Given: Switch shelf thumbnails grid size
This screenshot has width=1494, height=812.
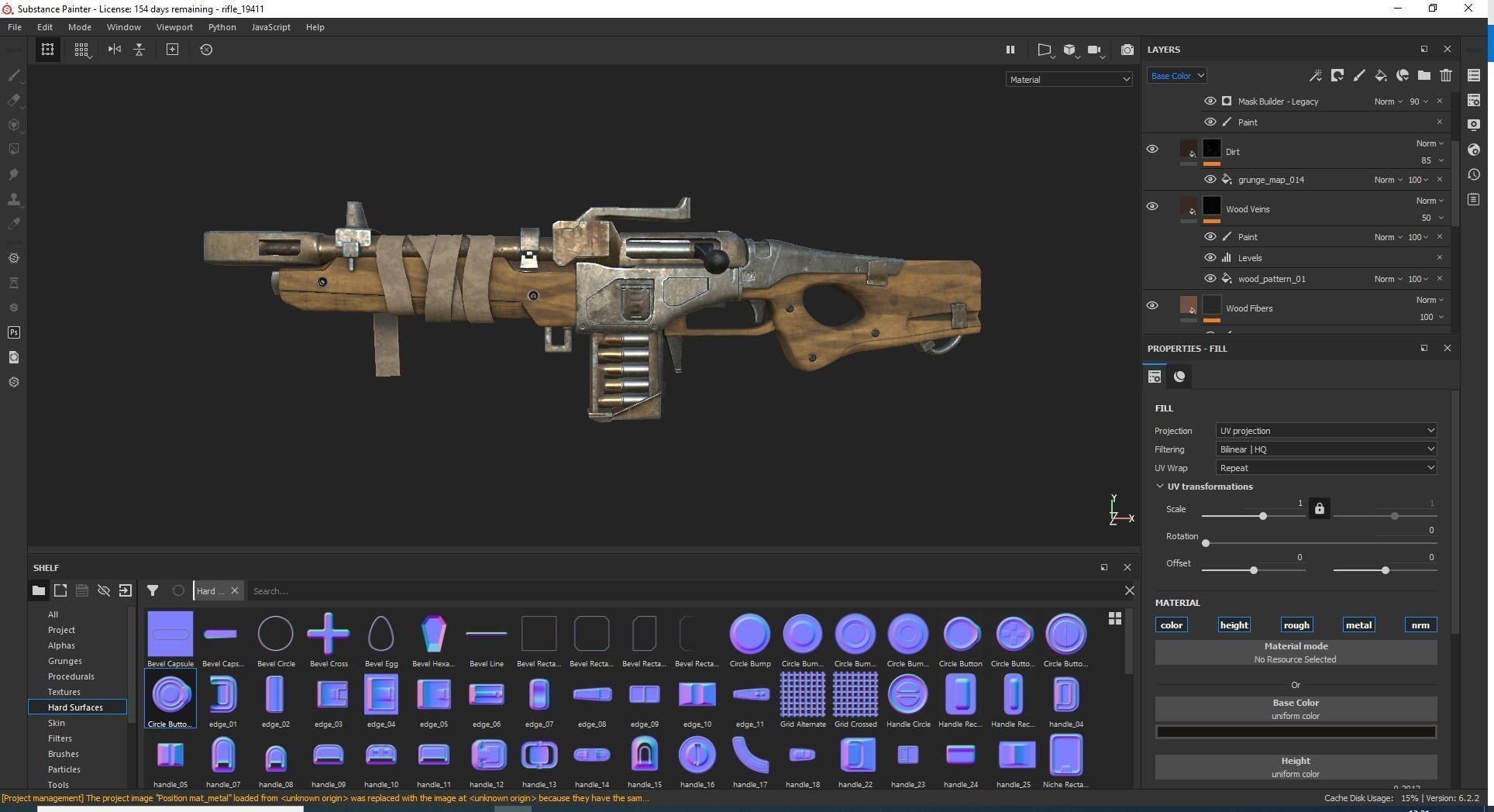Looking at the screenshot, I should tap(1114, 618).
